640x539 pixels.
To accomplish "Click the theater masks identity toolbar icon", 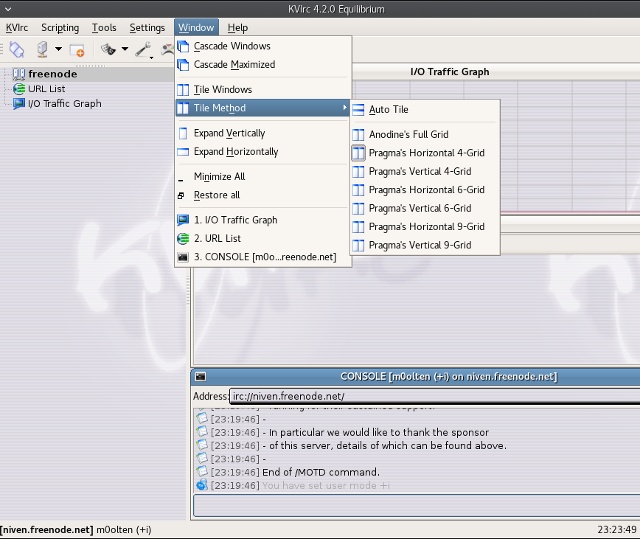I will point(108,49).
